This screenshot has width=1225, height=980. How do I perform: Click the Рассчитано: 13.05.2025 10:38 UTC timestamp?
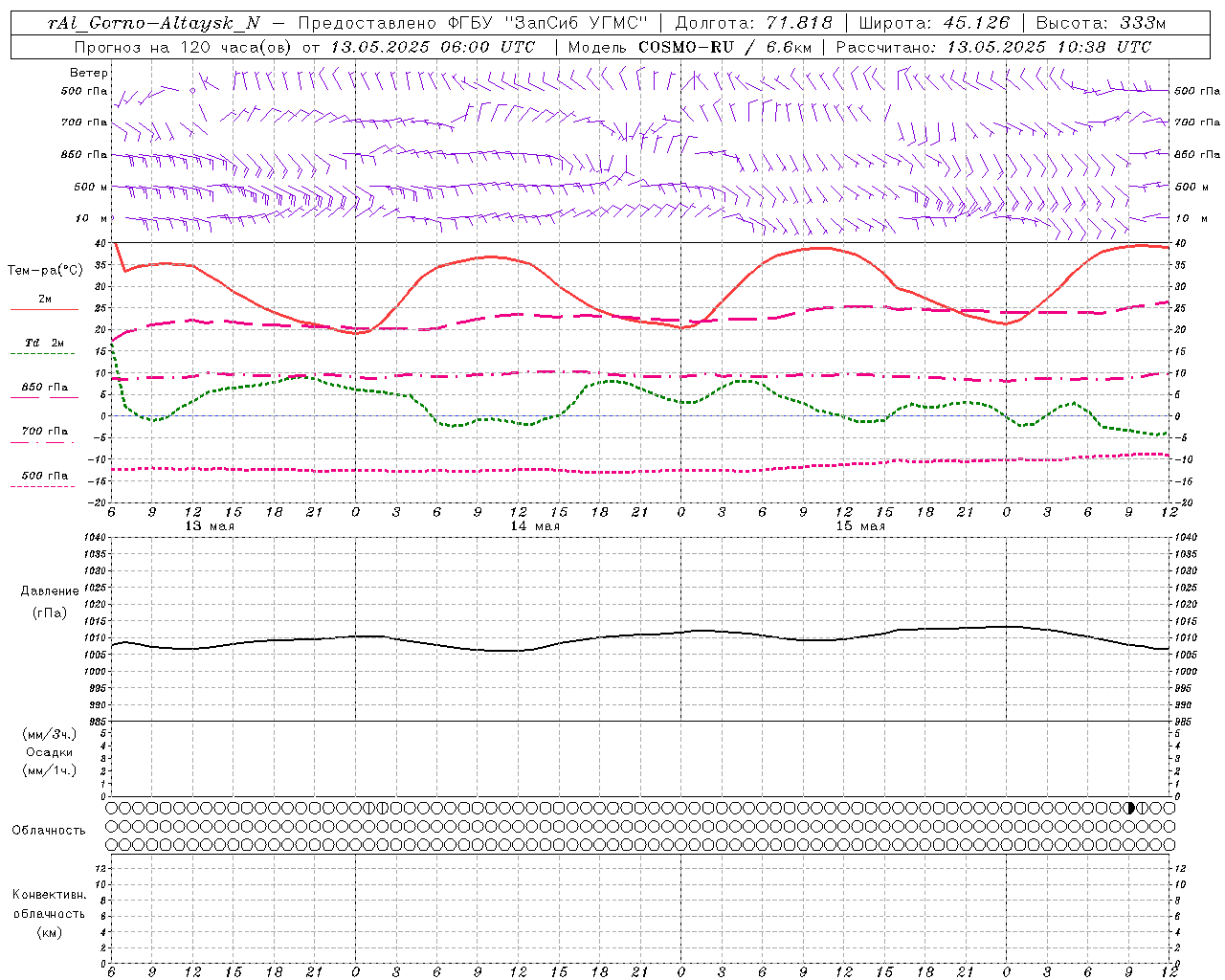click(x=993, y=47)
